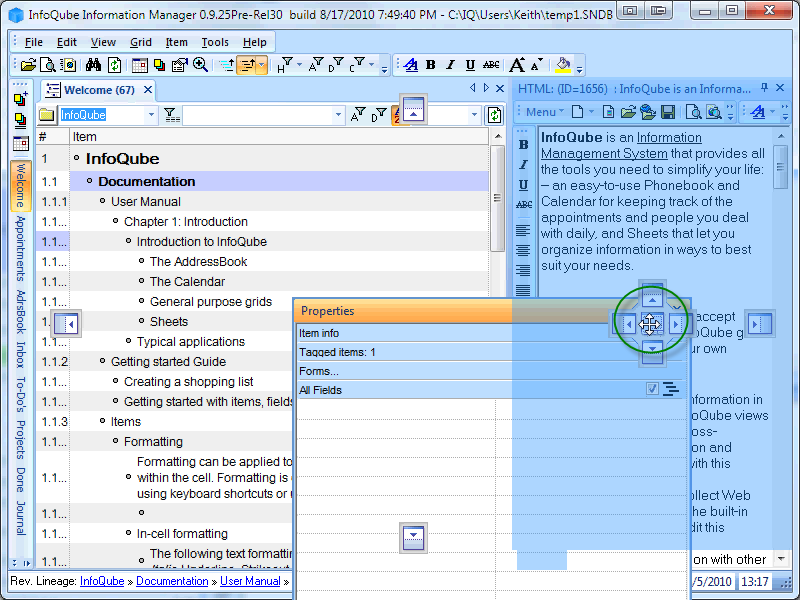The width and height of the screenshot is (800, 600).
Task: Toggle the highlighted hoist button in main toolbar
Action: (x=247, y=65)
